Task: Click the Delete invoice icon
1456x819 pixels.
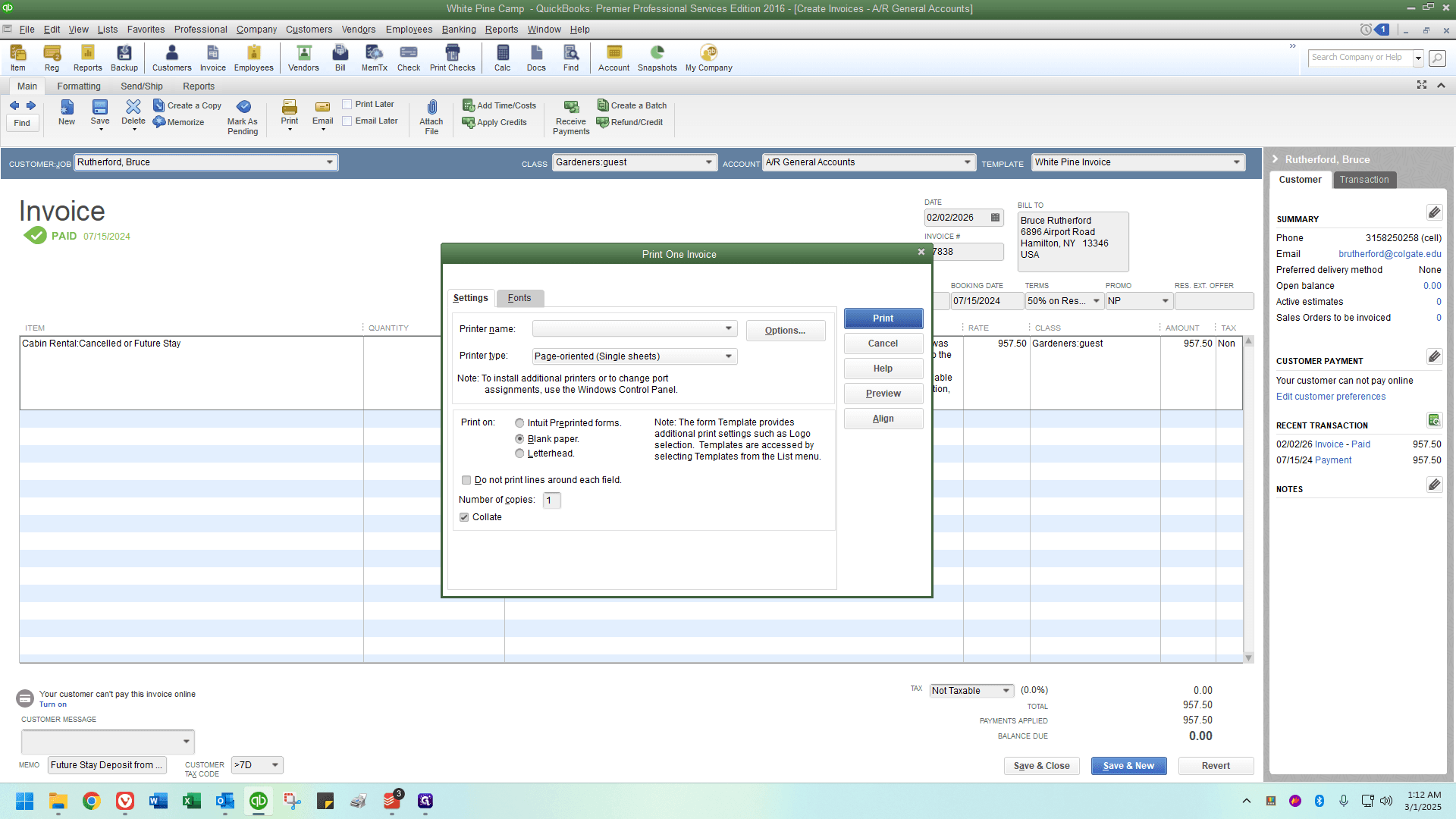Action: pyautogui.click(x=133, y=114)
